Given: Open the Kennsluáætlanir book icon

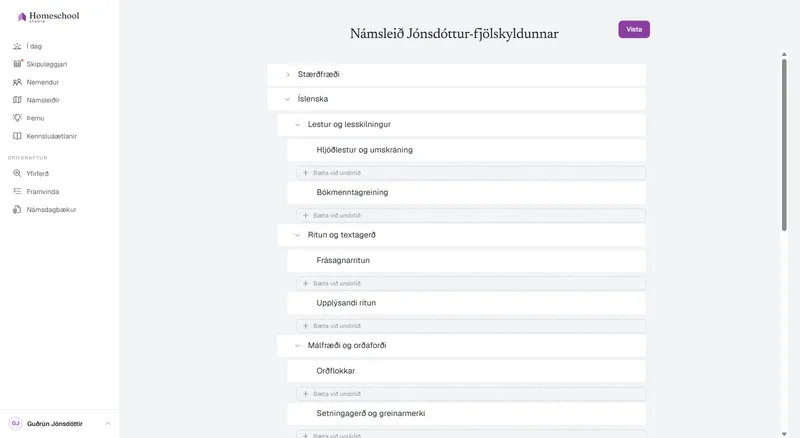Looking at the screenshot, I should tap(17, 136).
